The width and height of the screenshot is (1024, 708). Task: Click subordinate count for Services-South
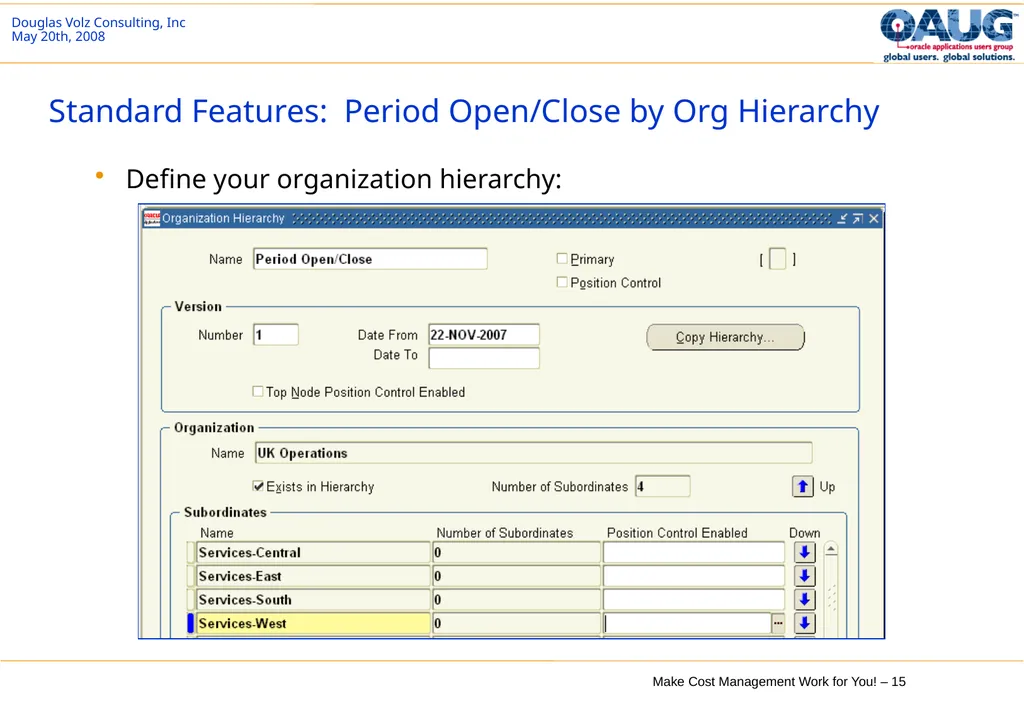pos(516,600)
